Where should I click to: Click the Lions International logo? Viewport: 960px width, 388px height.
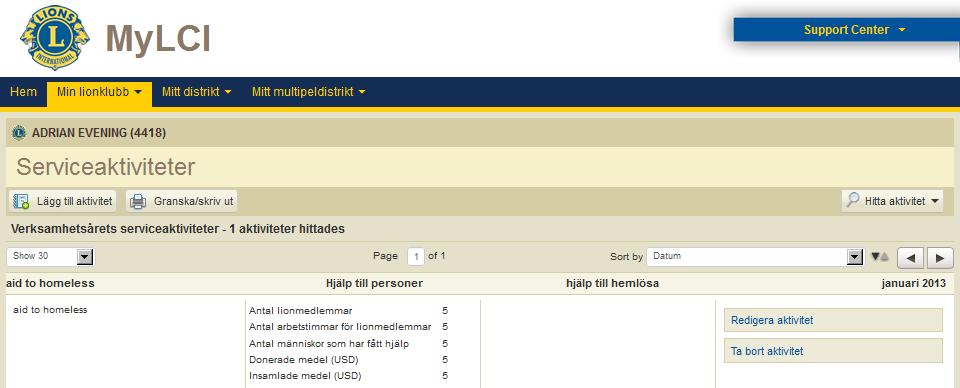pyautogui.click(x=54, y=38)
